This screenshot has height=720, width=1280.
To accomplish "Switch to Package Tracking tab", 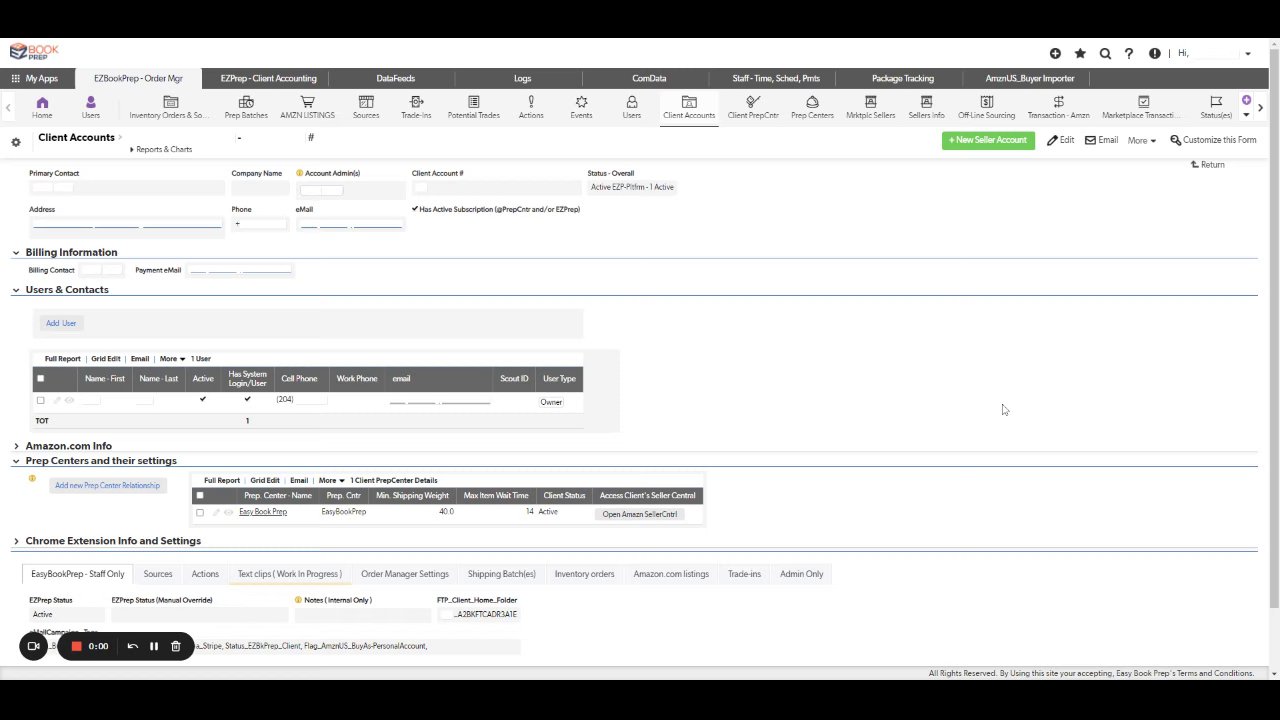I will click(x=902, y=78).
